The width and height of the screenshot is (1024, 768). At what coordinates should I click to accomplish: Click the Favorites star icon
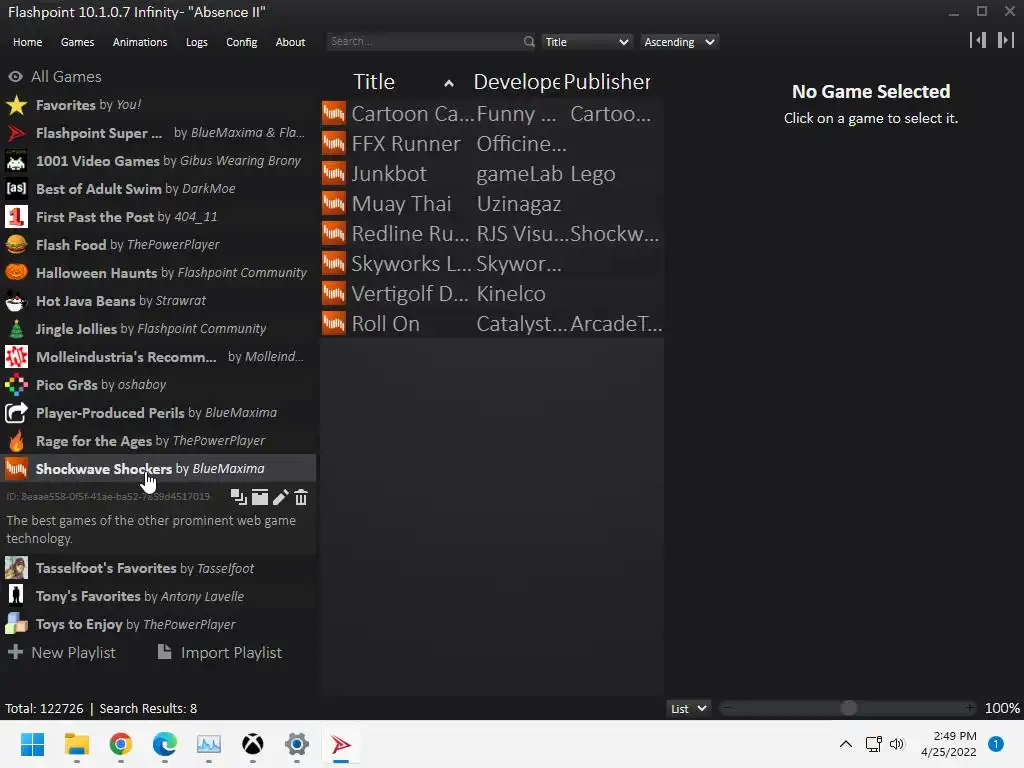[16, 105]
